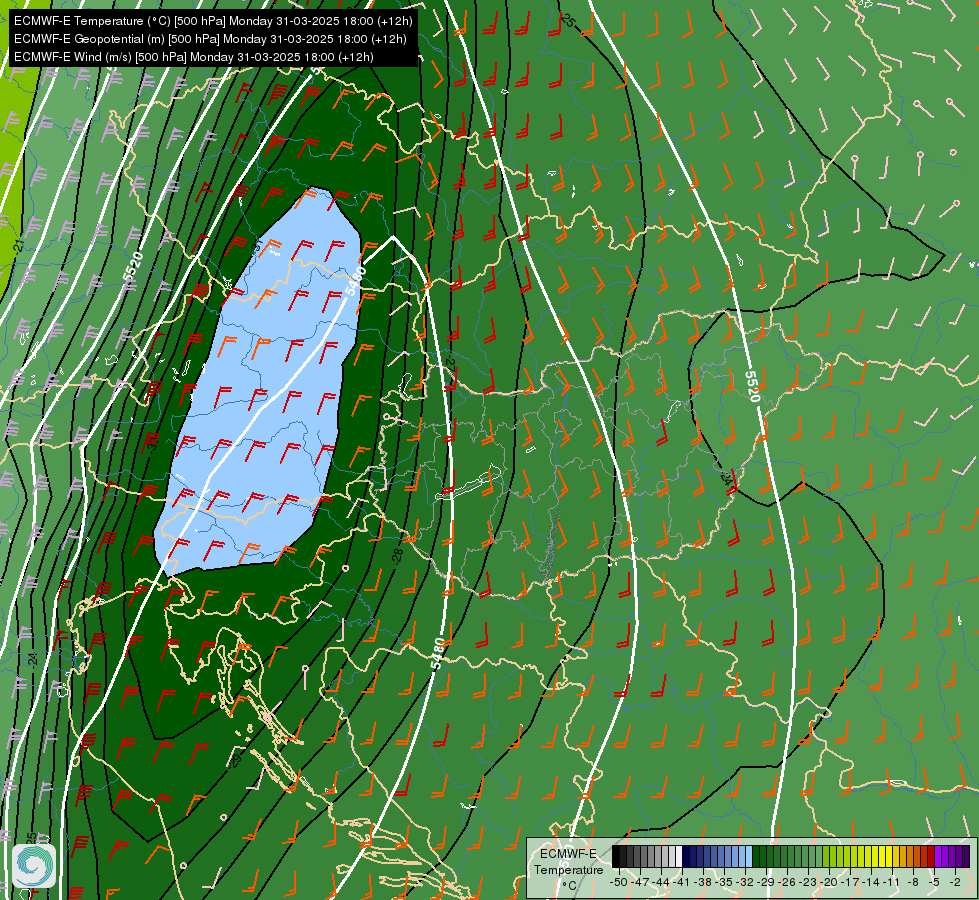This screenshot has height=900, width=979.
Task: Click the -29 legend tick label
Action: pyautogui.click(x=767, y=882)
